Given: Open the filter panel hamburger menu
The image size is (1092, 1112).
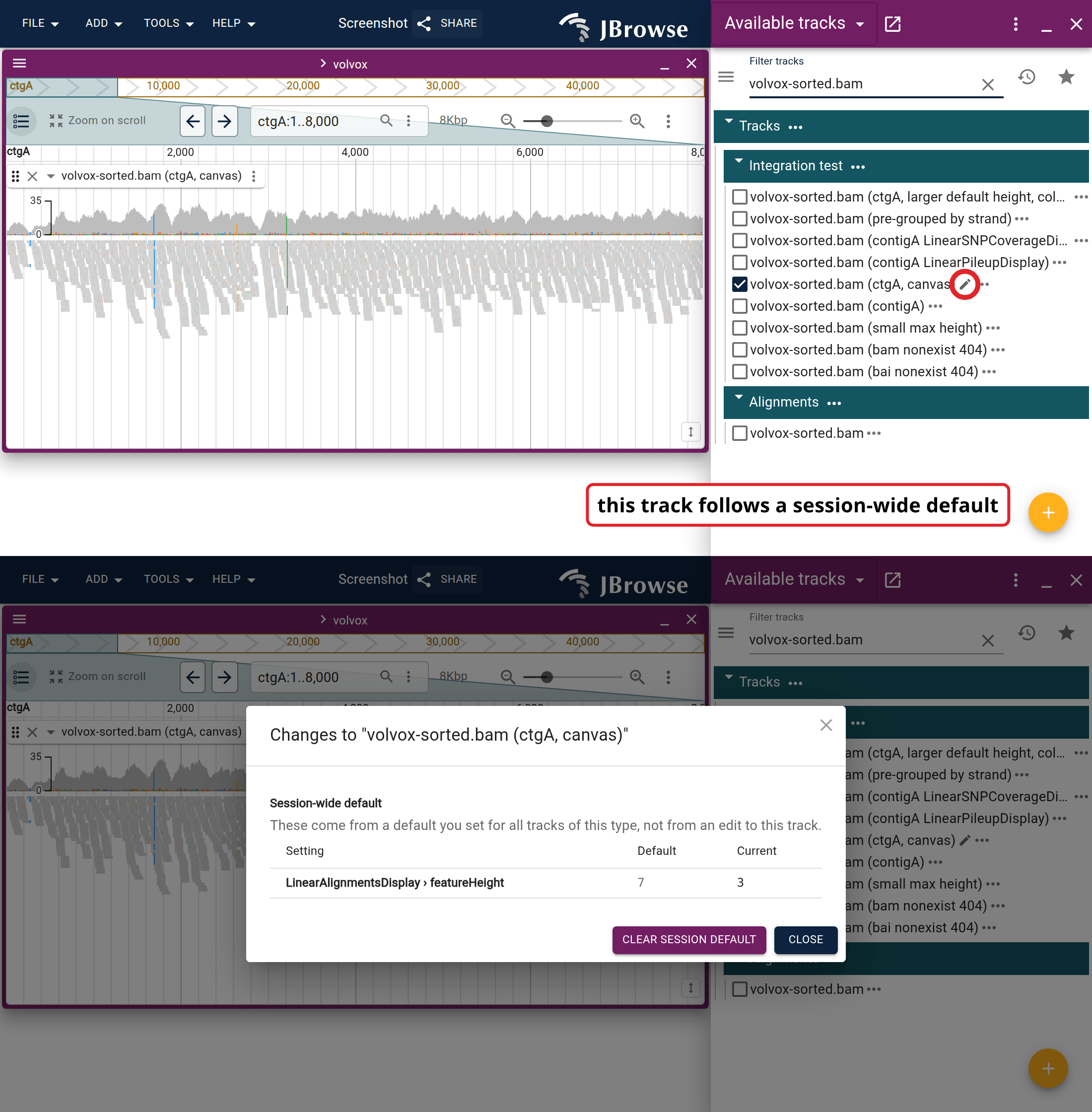Looking at the screenshot, I should pos(726,77).
